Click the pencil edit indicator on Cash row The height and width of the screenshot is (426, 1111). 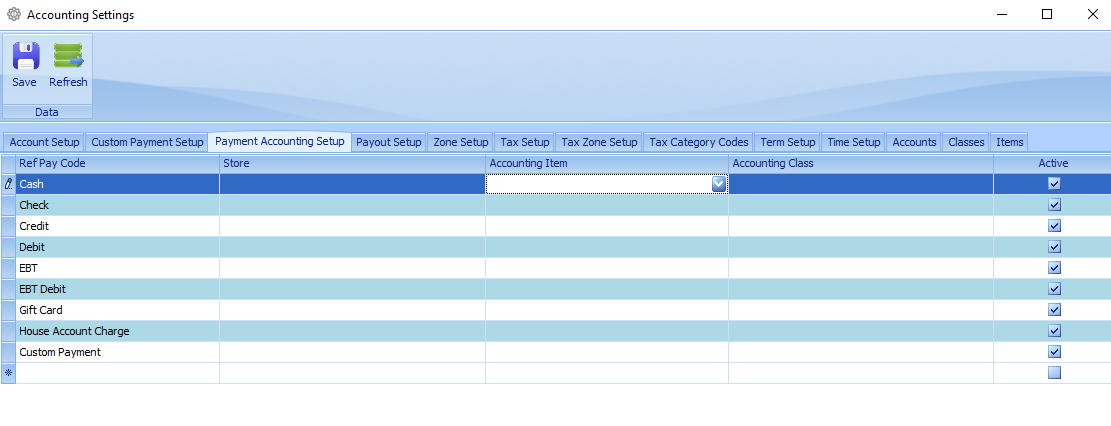9,184
